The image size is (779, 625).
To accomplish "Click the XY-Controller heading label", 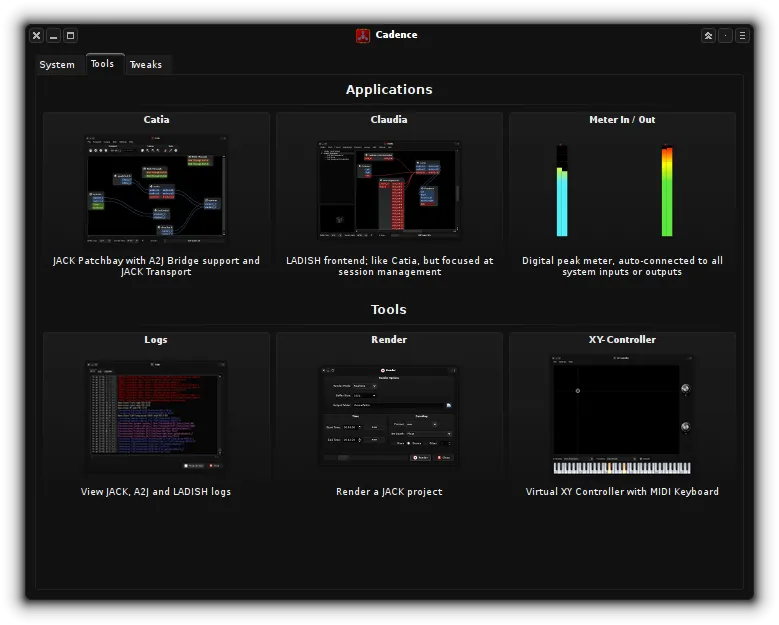I will (622, 340).
